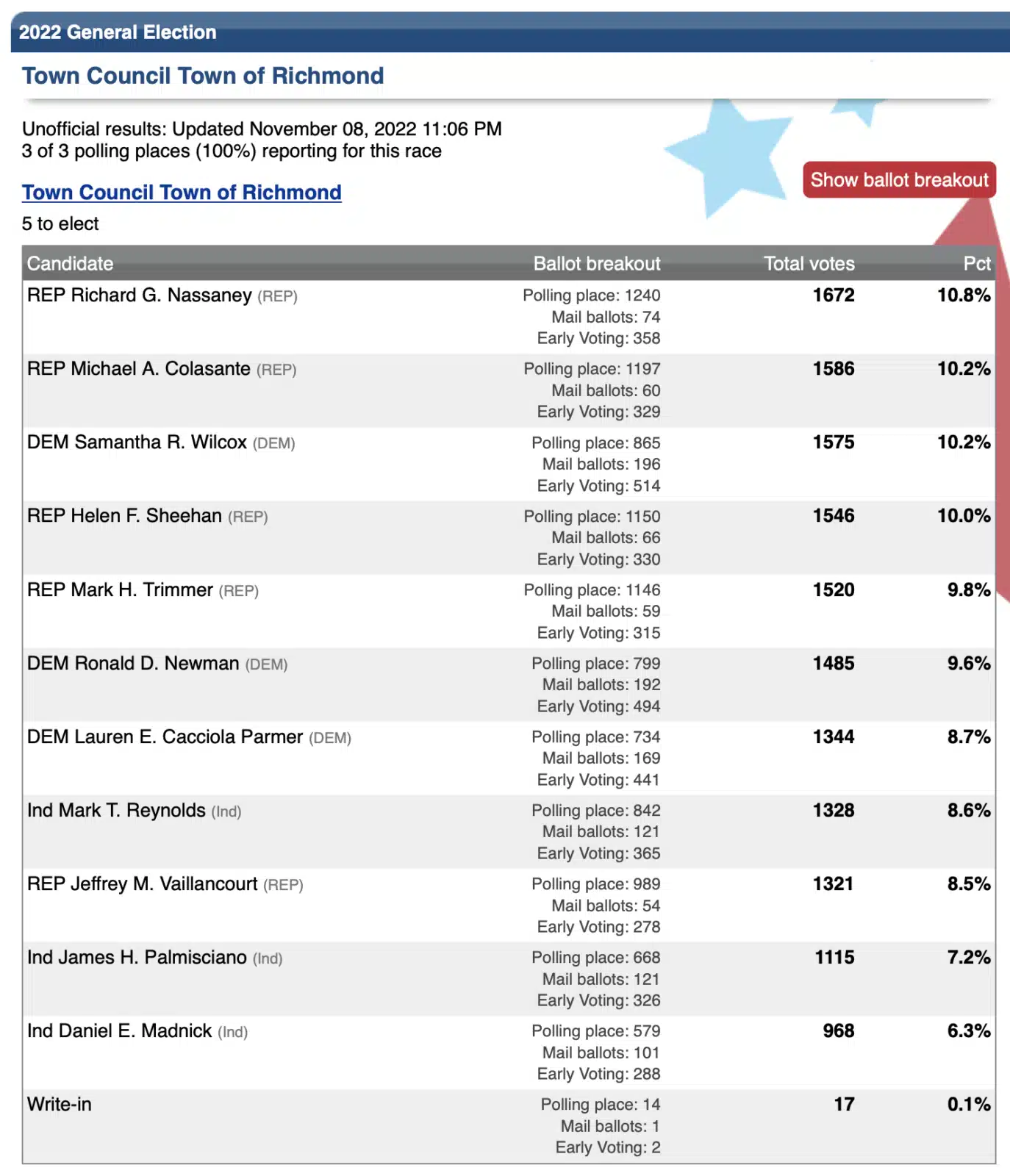Select the Total votes column header

[809, 264]
